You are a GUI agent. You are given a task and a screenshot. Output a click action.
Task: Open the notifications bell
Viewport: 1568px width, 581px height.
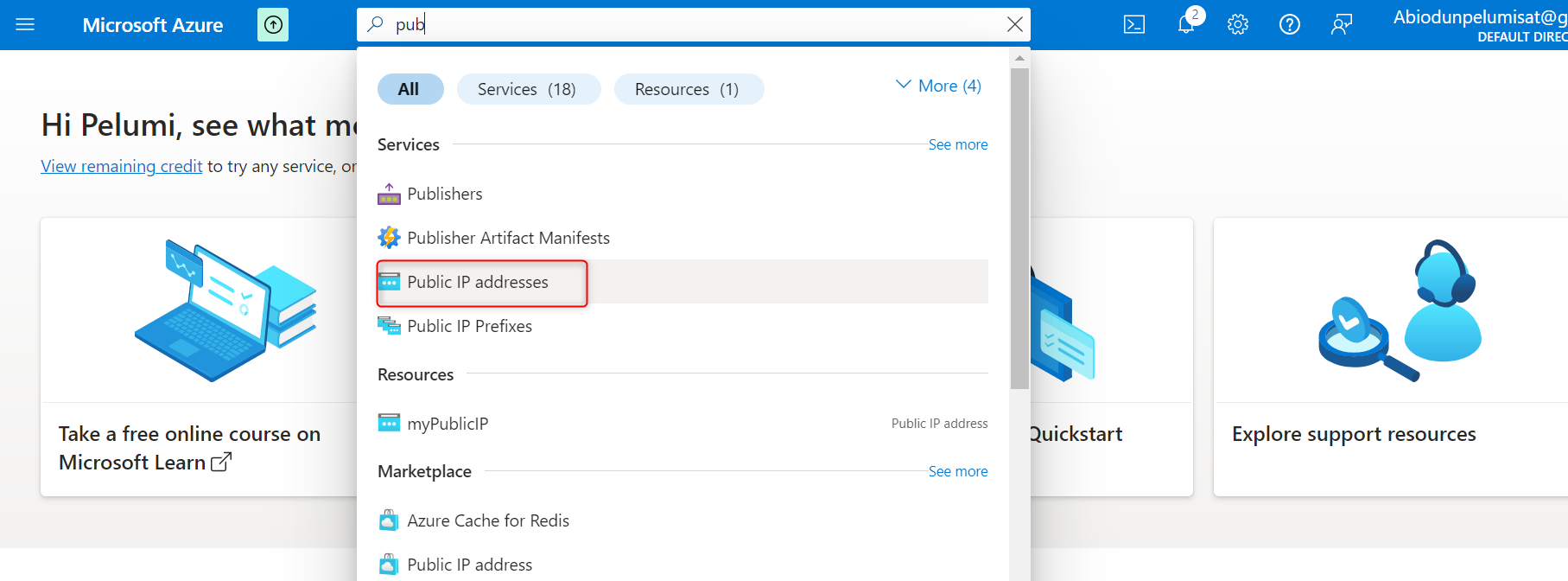1186,24
